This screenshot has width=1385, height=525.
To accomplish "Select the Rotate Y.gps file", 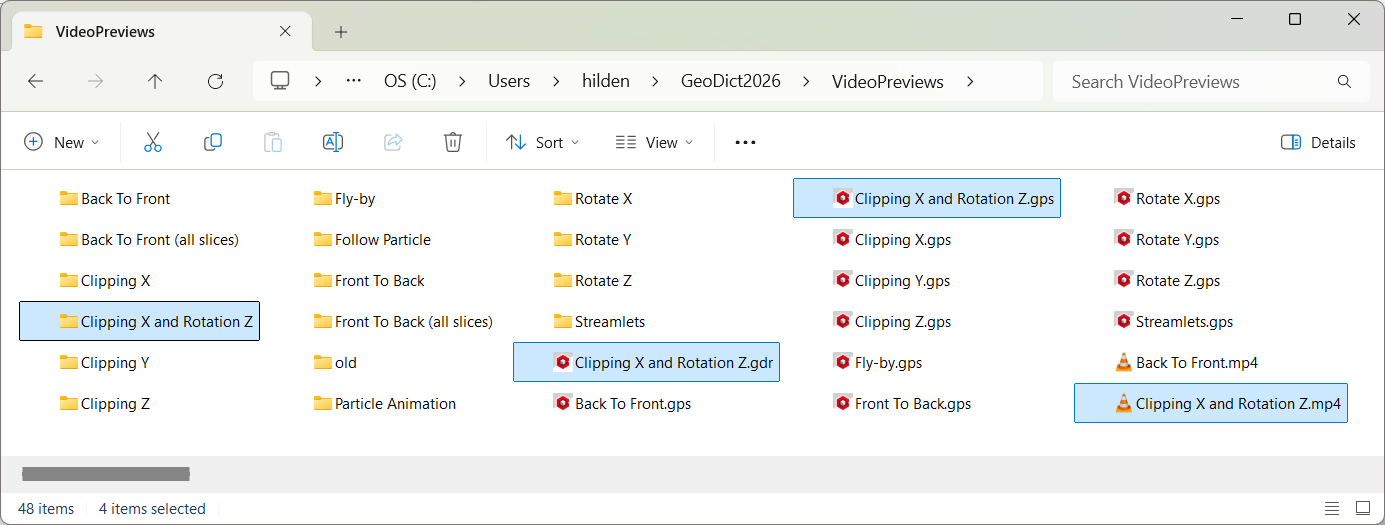I will point(1167,239).
